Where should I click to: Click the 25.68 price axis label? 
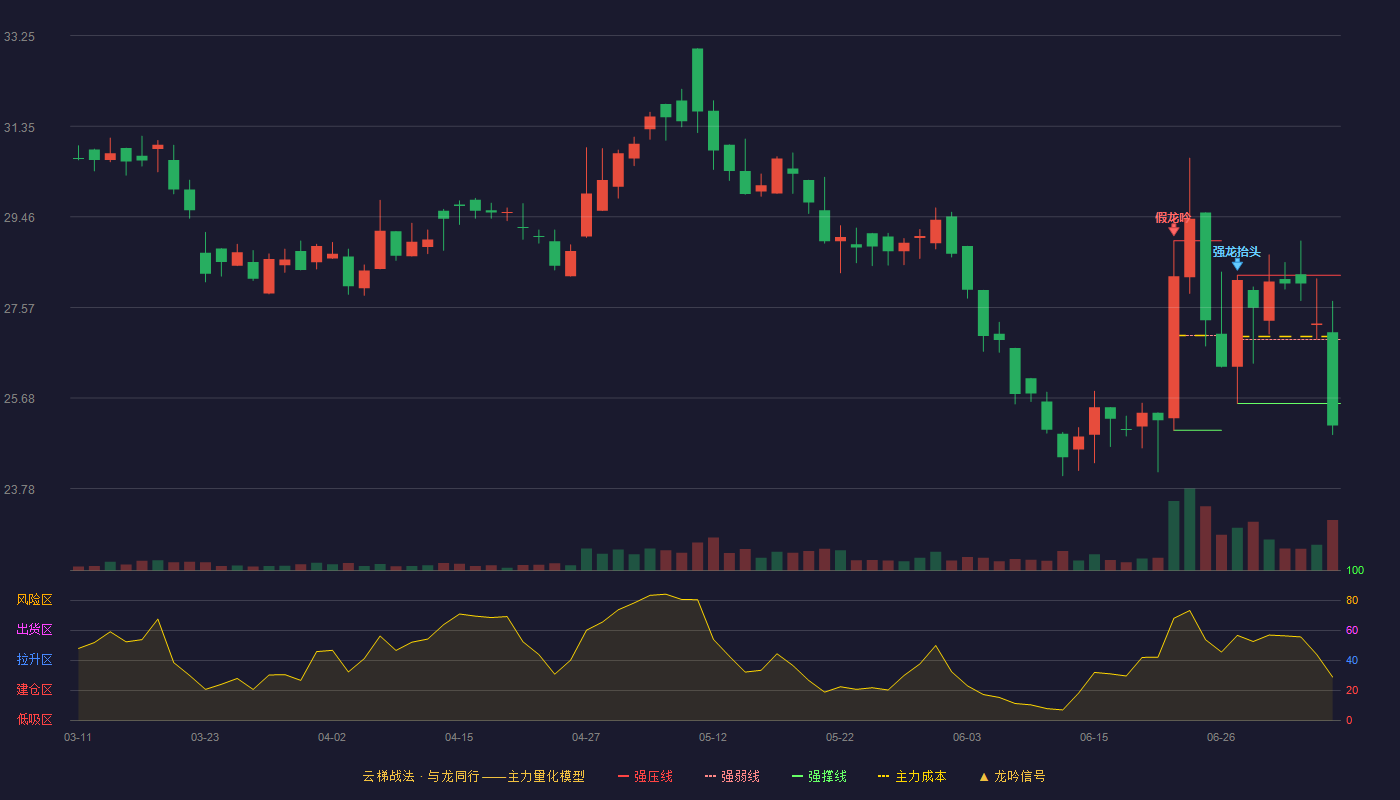point(19,398)
